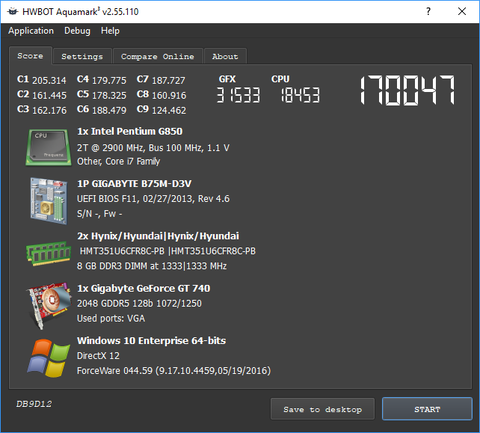Click the START benchmark button

click(427, 409)
